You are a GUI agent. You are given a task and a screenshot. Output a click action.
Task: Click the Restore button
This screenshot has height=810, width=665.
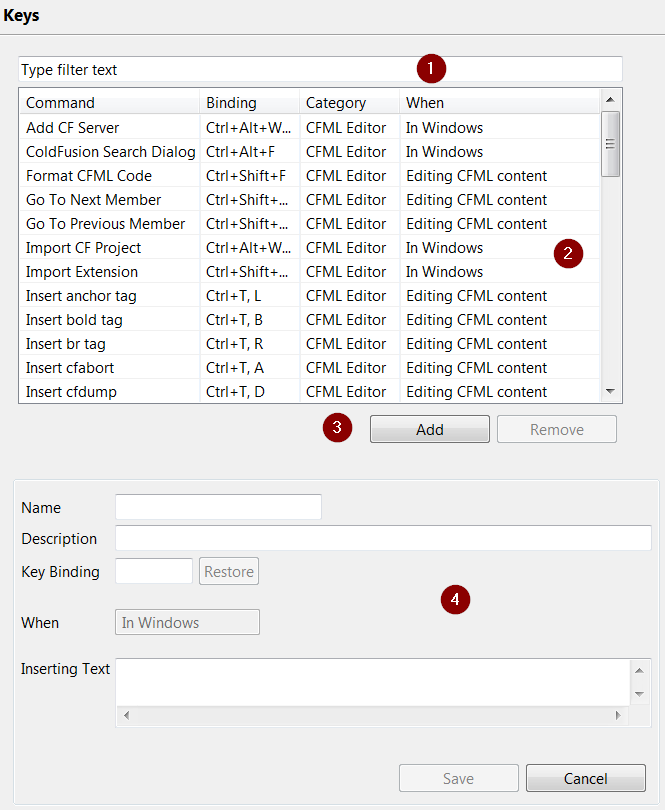point(229,571)
